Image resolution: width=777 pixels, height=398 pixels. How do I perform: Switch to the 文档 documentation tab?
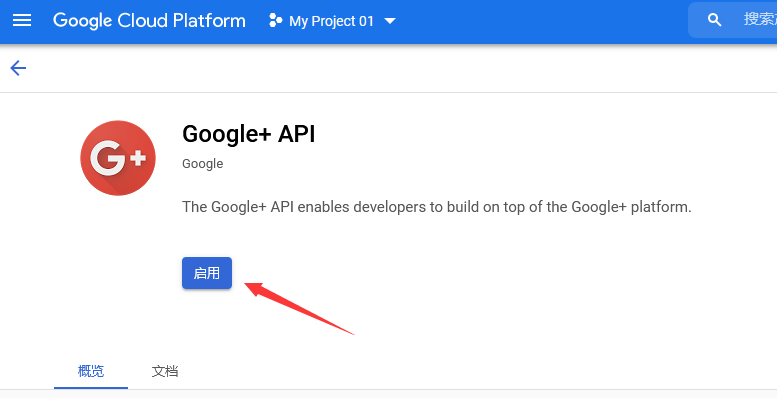[165, 371]
